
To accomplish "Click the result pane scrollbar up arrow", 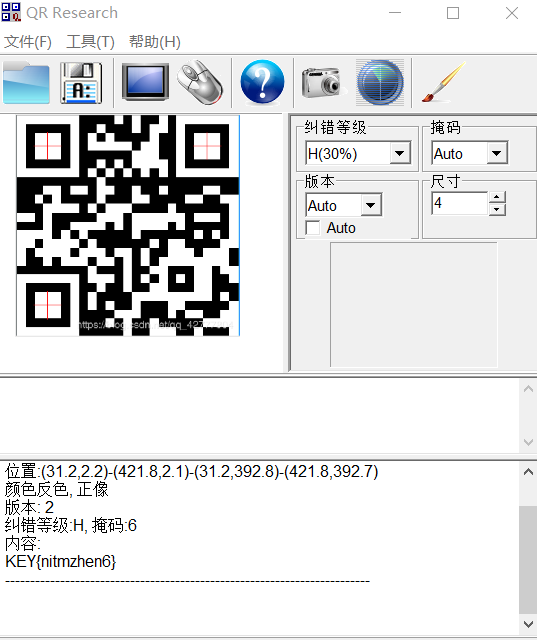I will pos(528,473).
